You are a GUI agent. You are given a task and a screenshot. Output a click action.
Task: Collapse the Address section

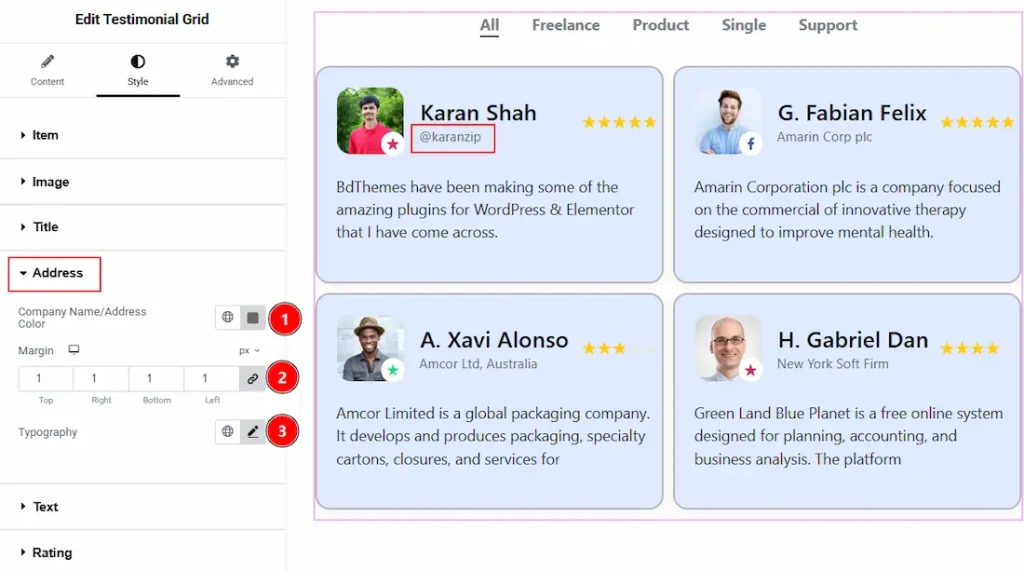pos(55,273)
